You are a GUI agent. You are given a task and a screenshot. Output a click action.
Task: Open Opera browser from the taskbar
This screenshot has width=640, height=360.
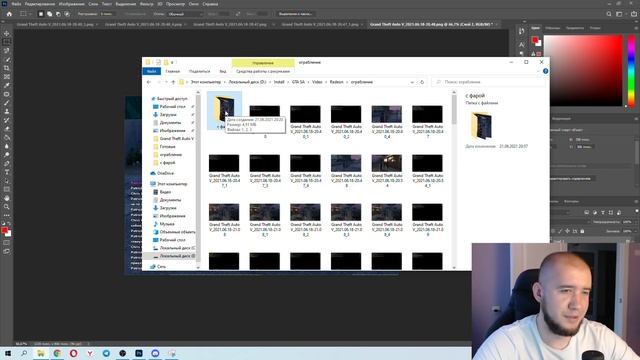(73, 353)
